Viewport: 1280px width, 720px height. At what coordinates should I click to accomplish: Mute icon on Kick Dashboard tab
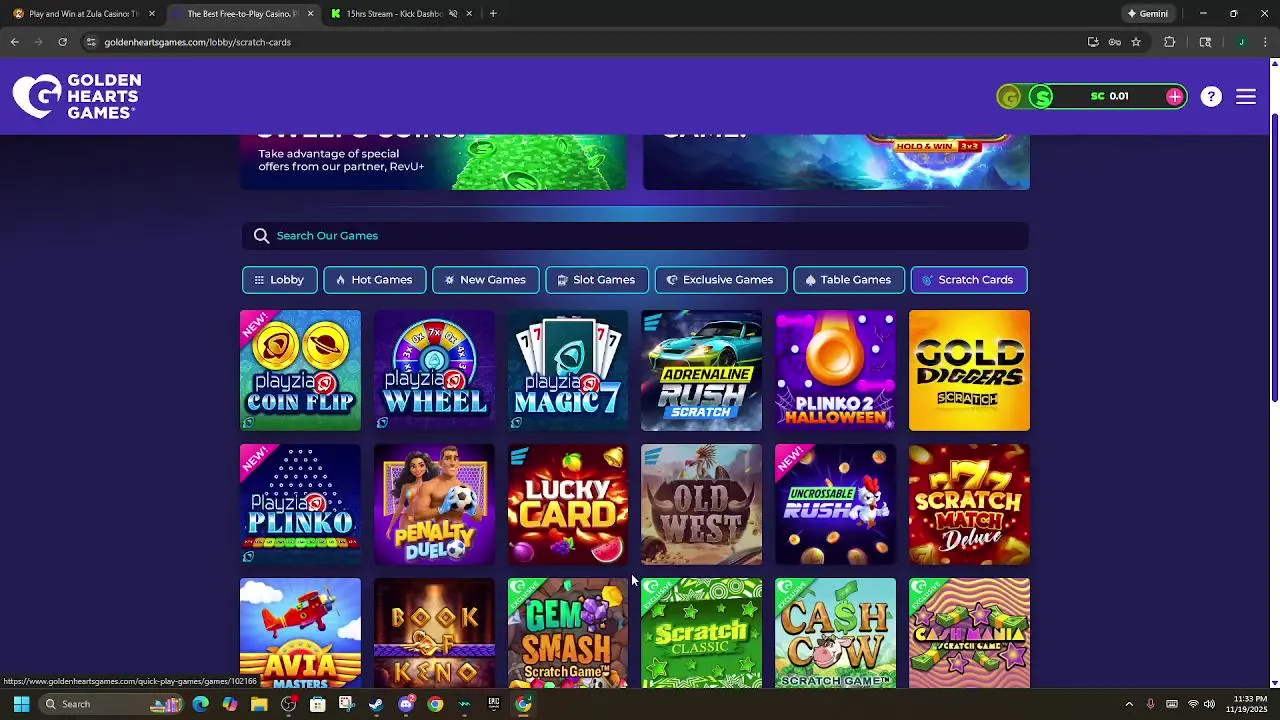[x=453, y=14]
